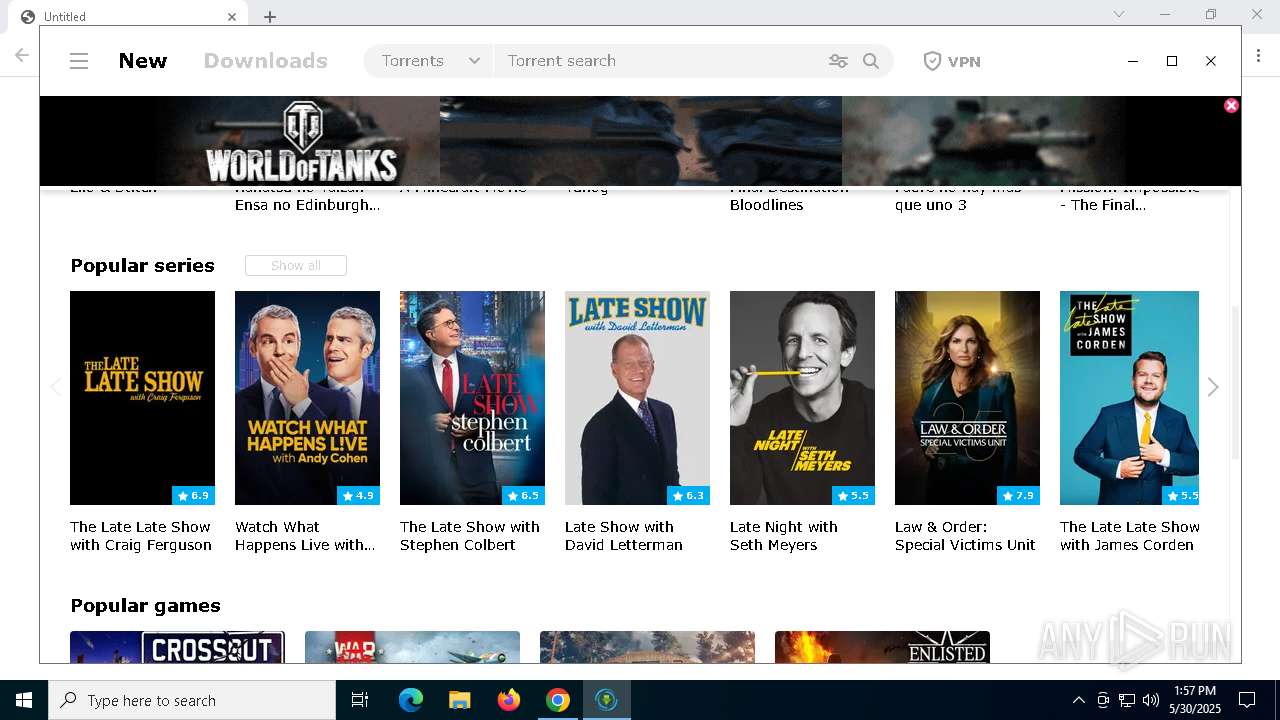Open Late Late Show James Corden poster
This screenshot has width=1280, height=720.
pos(1129,398)
